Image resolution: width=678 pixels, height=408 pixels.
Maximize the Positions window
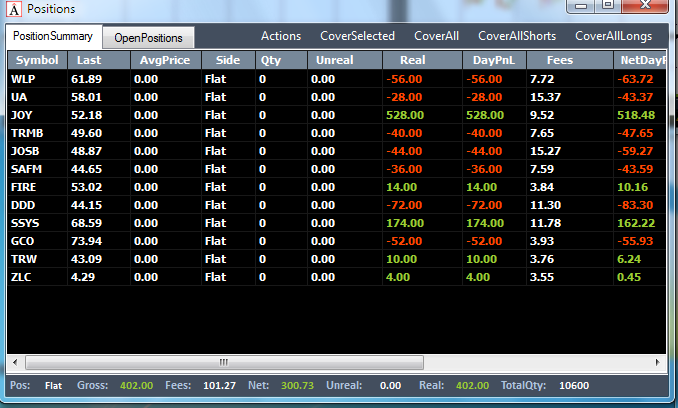coord(608,5)
